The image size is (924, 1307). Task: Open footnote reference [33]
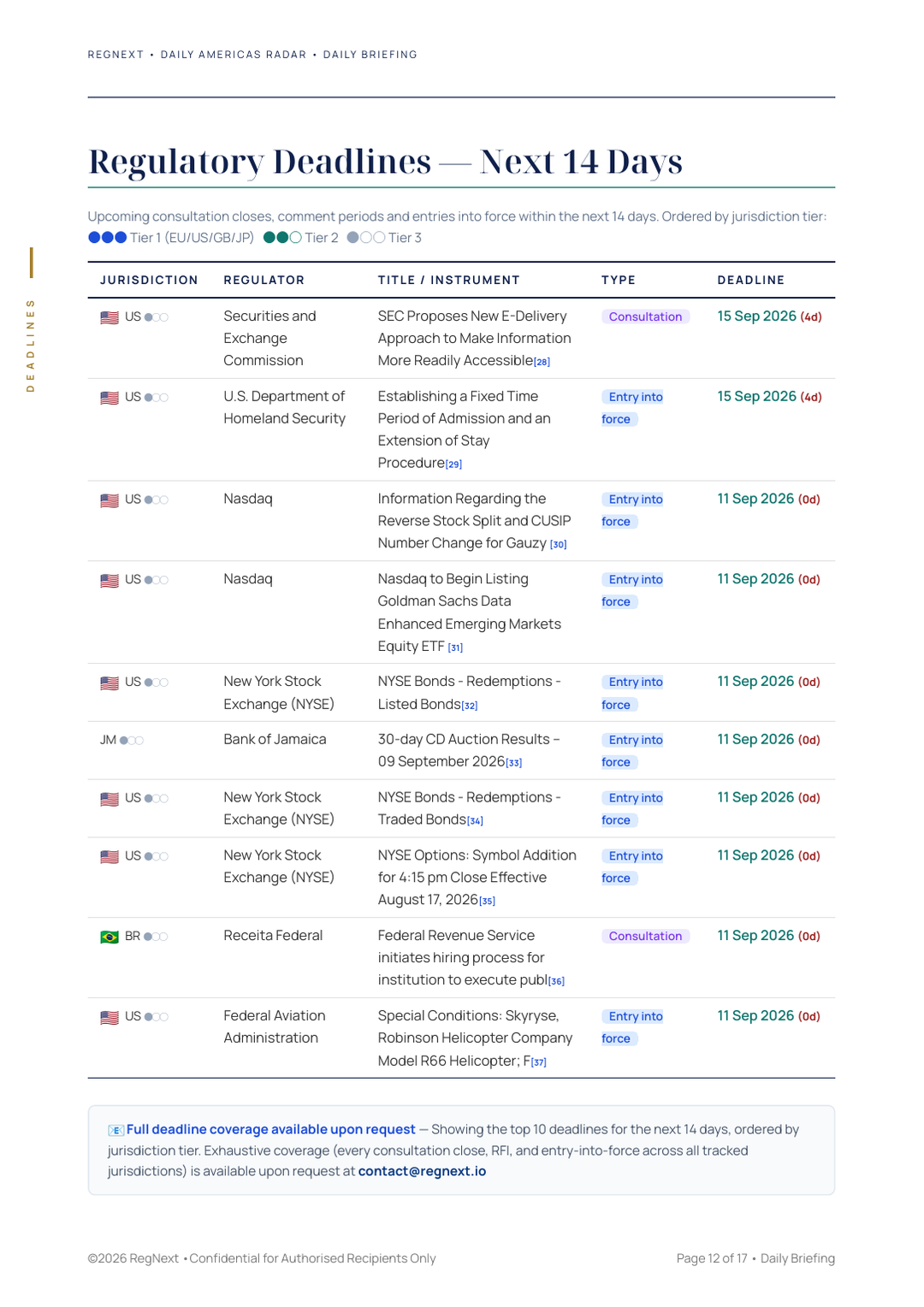click(x=514, y=763)
